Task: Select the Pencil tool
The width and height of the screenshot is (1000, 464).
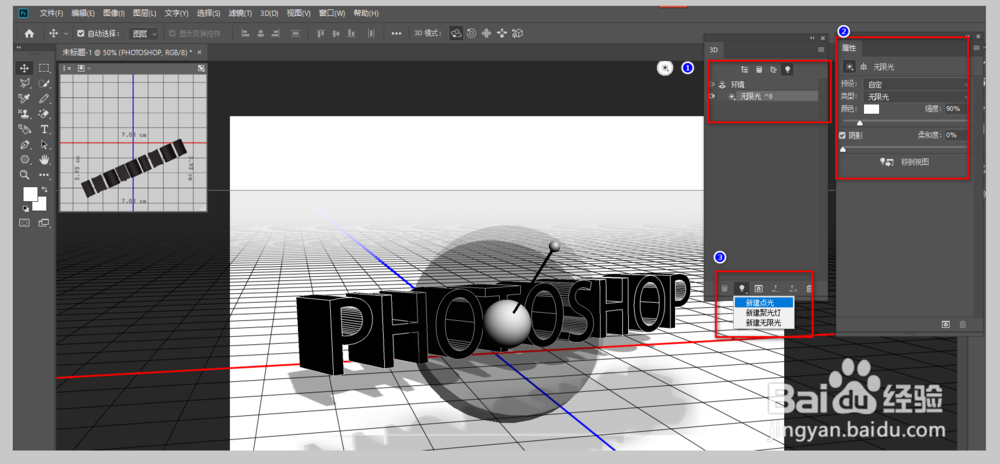Action: 44,99
